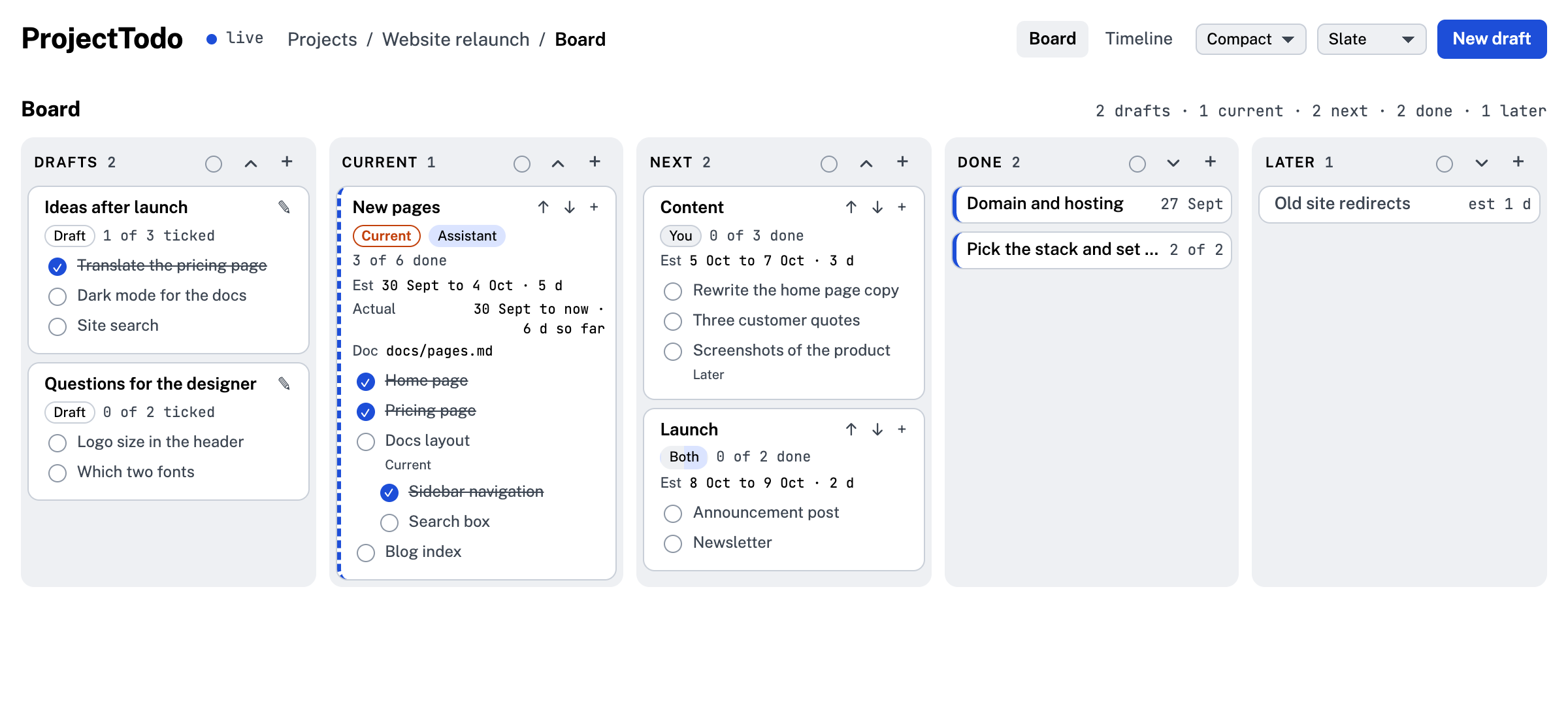Move Content card down arrow
Viewport: 1568px width, 706px height.
coord(877,207)
